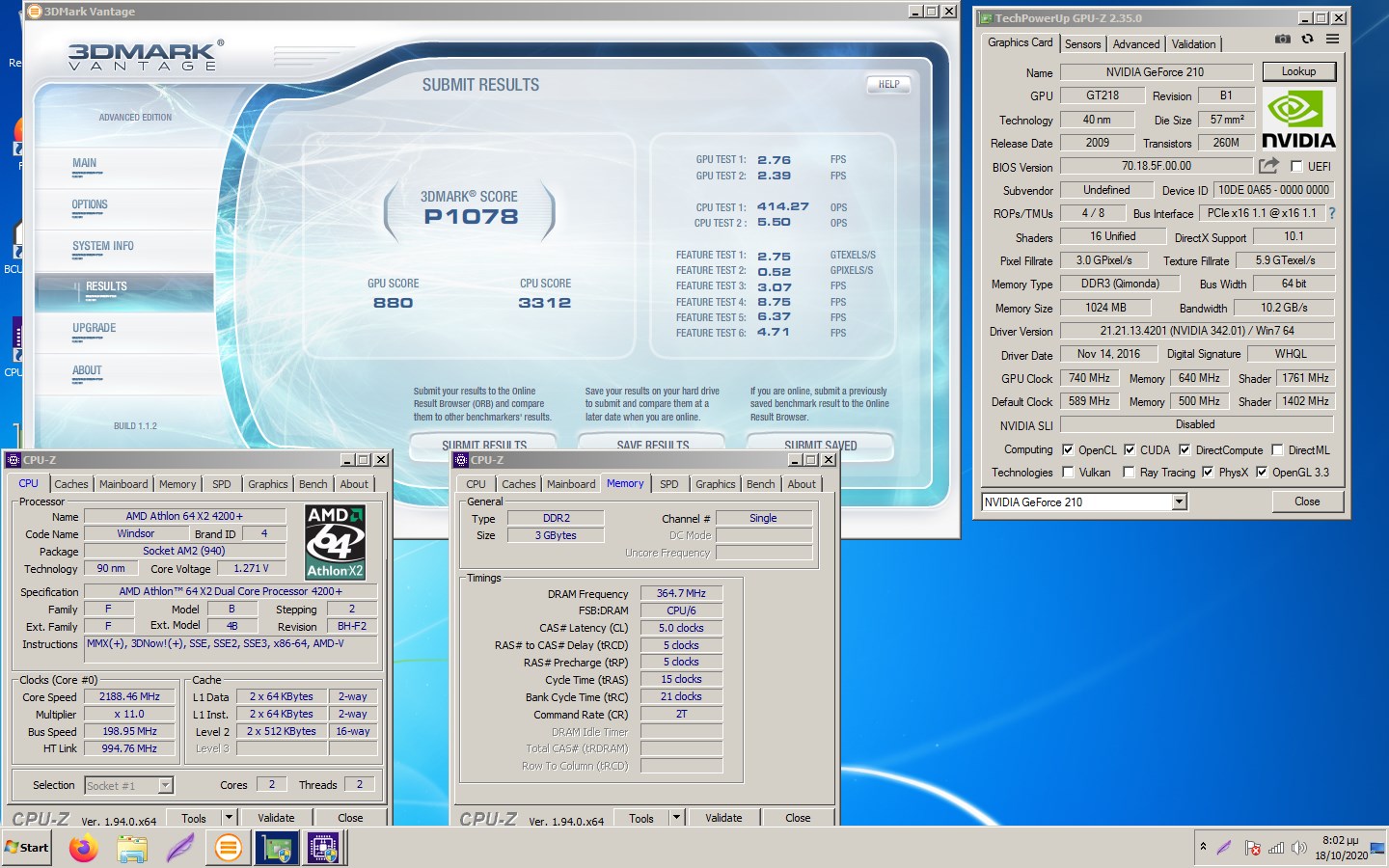Click Tools button in left CPU-Z
The width and height of the screenshot is (1389, 868).
pyautogui.click(x=194, y=818)
